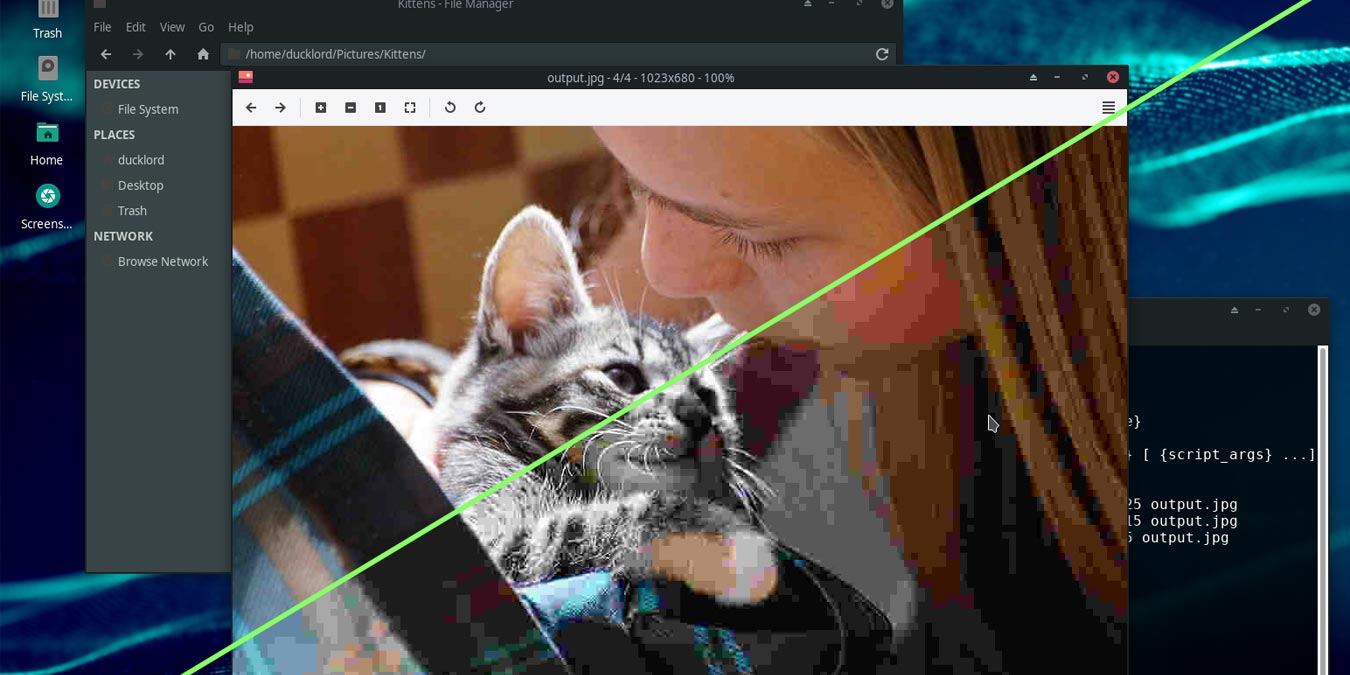This screenshot has height=675, width=1350.
Task: Go to previous image in viewer
Action: 251,108
